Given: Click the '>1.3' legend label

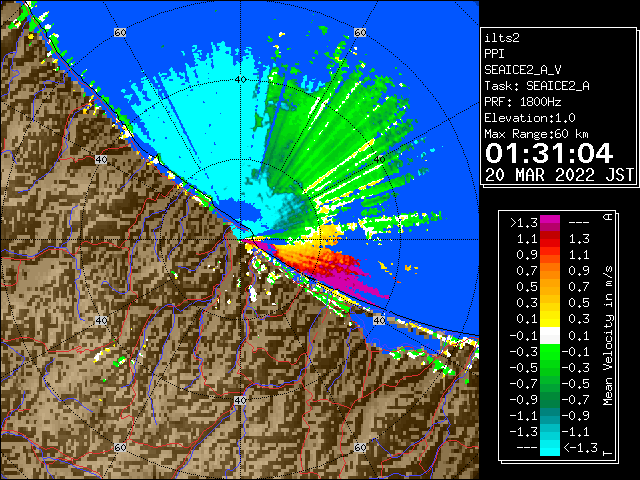Looking at the screenshot, I should click(x=524, y=223).
